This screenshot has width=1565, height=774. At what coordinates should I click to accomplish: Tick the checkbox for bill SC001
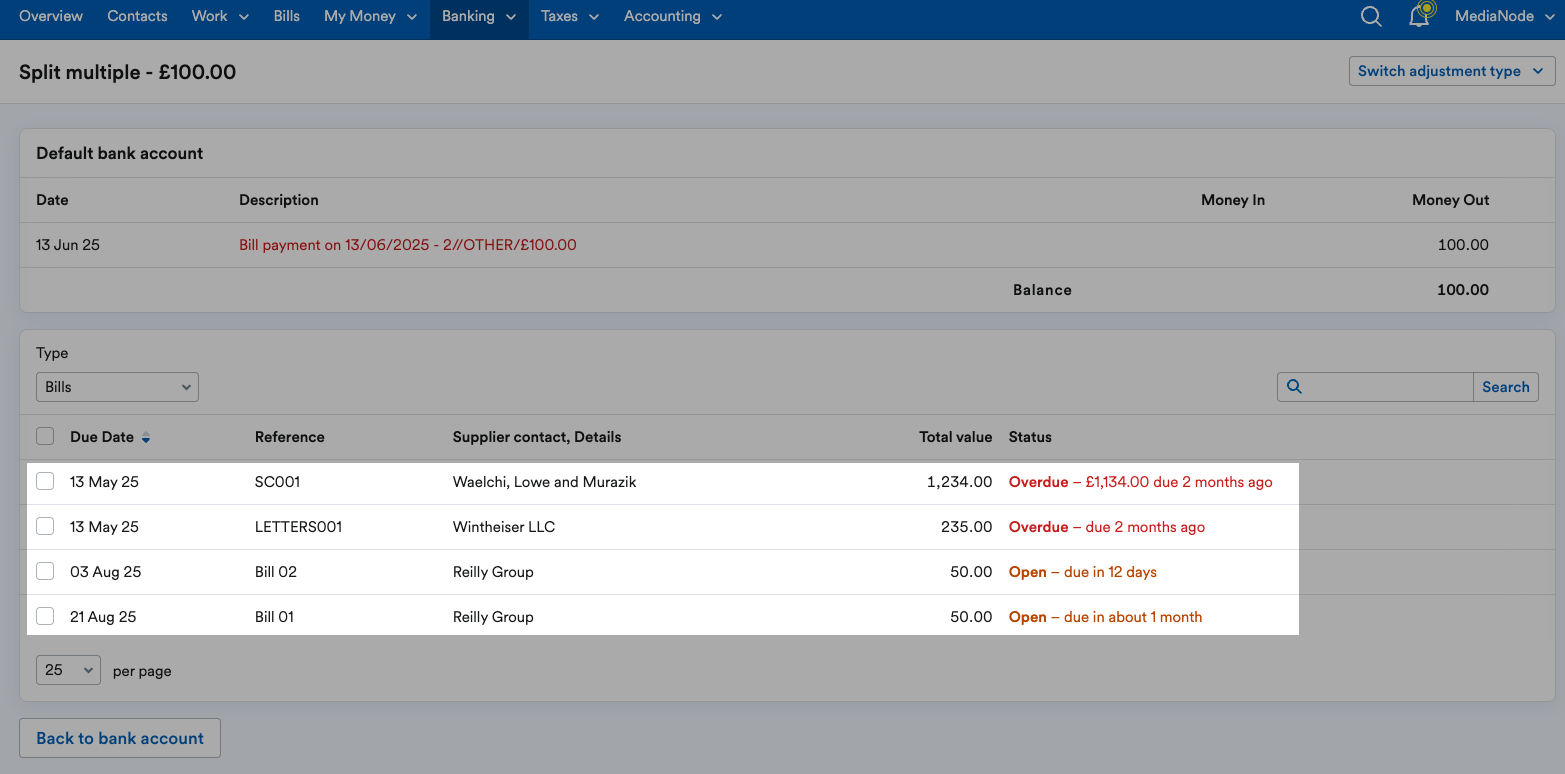coord(45,481)
